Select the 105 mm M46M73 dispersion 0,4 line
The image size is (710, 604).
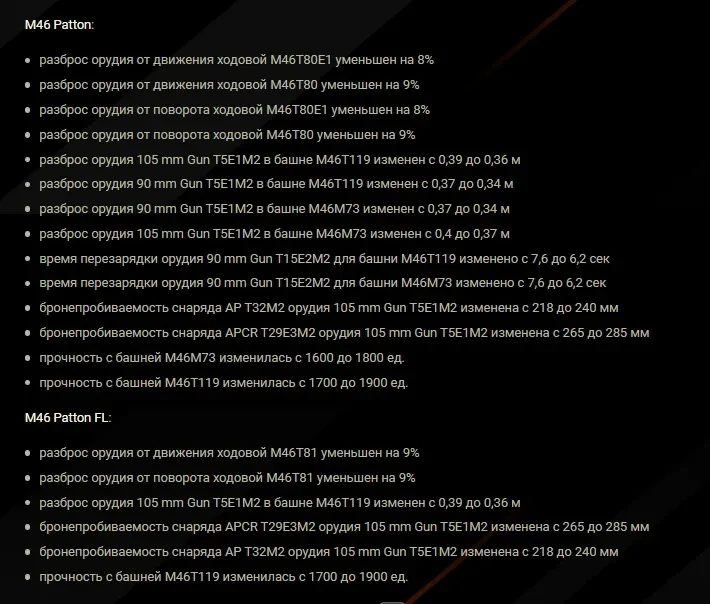(x=274, y=234)
